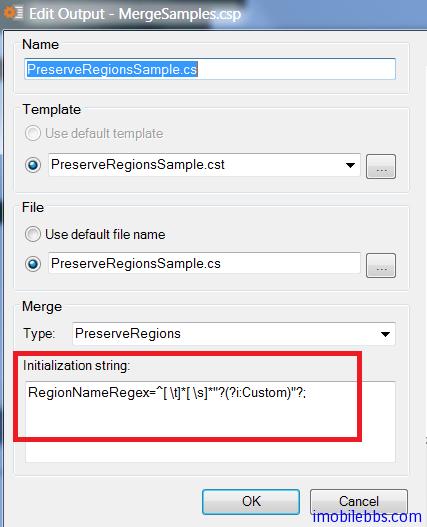Browse for output file with ellipsis button

pos(381,266)
